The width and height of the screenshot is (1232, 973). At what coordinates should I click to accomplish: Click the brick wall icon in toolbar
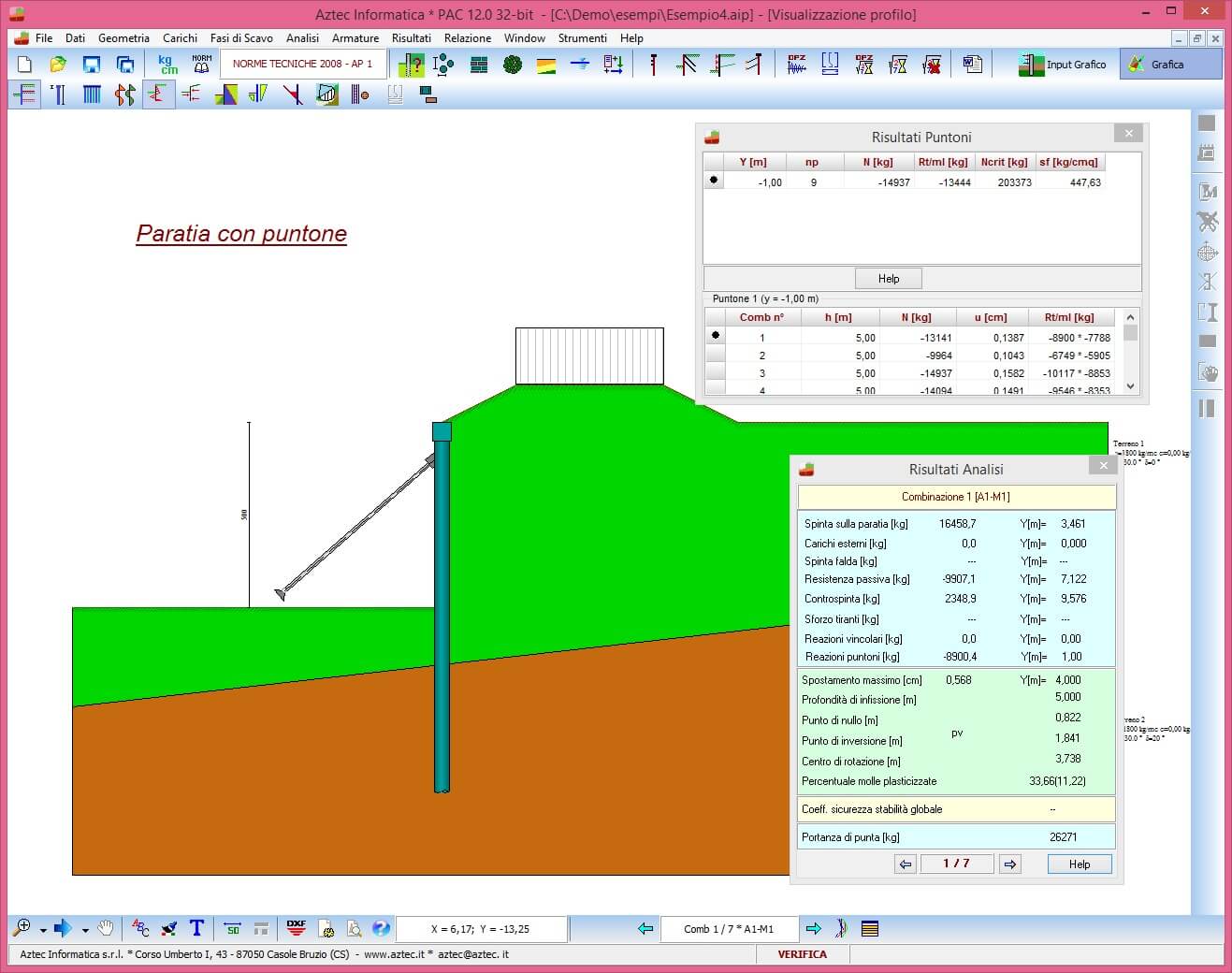[479, 65]
